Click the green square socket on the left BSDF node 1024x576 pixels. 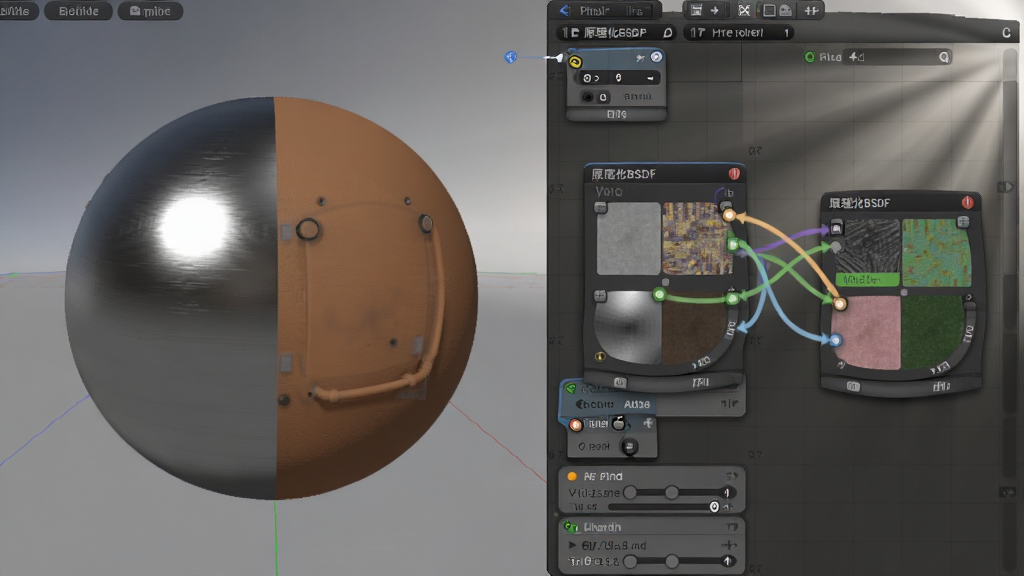(x=733, y=244)
